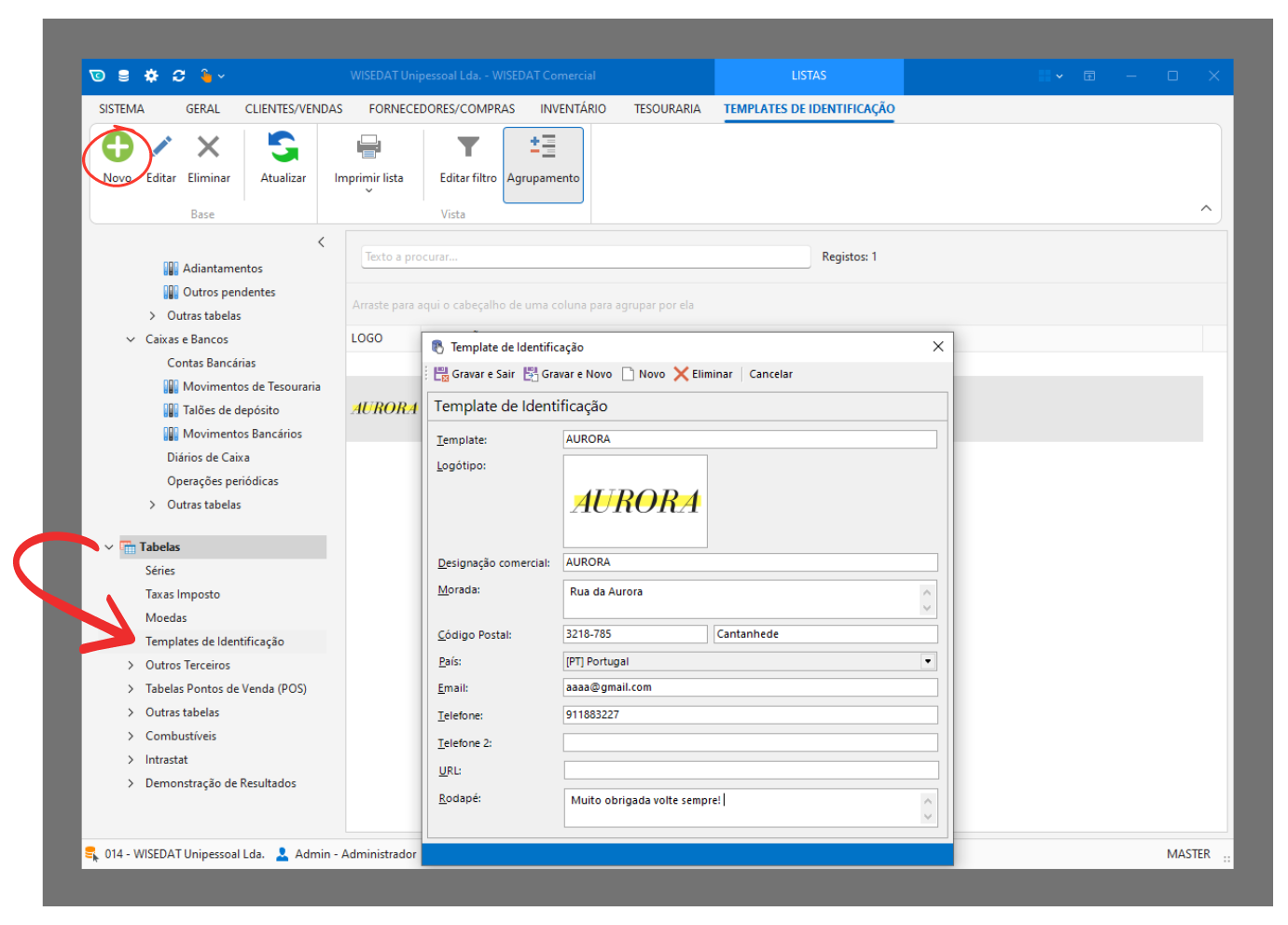This screenshot has width=1288, height=925.
Task: Click the red Eliminar button in dialog
Action: coord(703,374)
